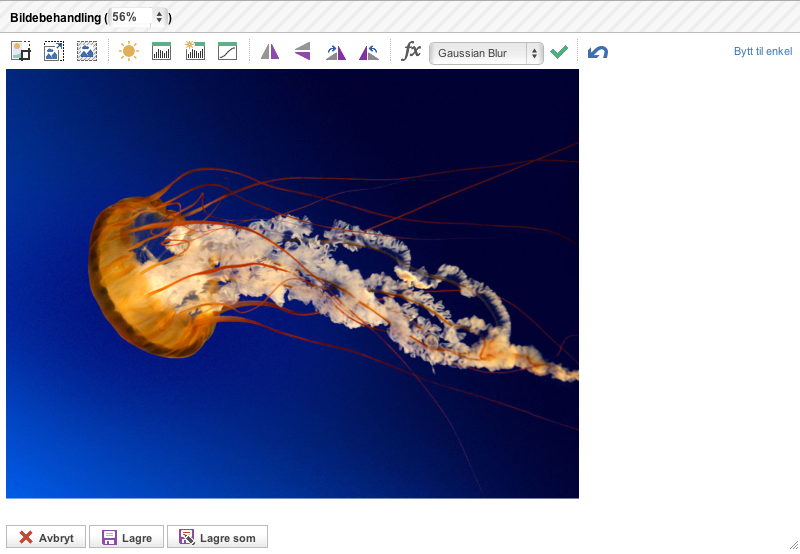
Task: Click the resize canvas icon
Action: click(x=87, y=52)
